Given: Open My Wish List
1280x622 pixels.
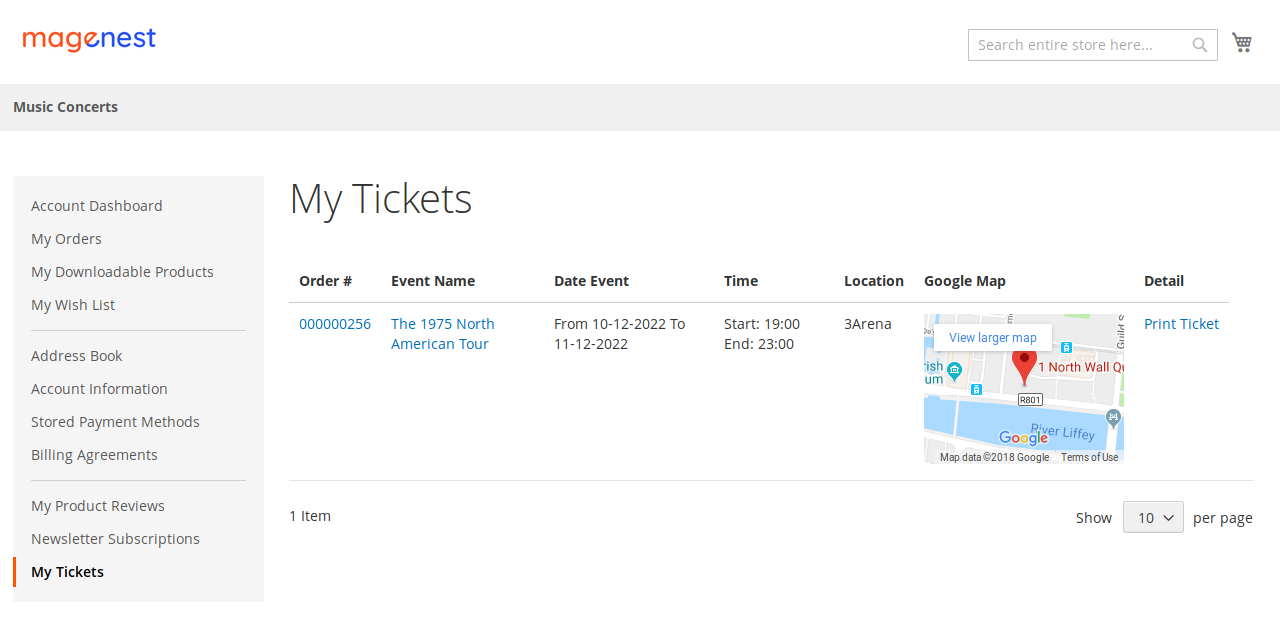Looking at the screenshot, I should click(x=73, y=305).
